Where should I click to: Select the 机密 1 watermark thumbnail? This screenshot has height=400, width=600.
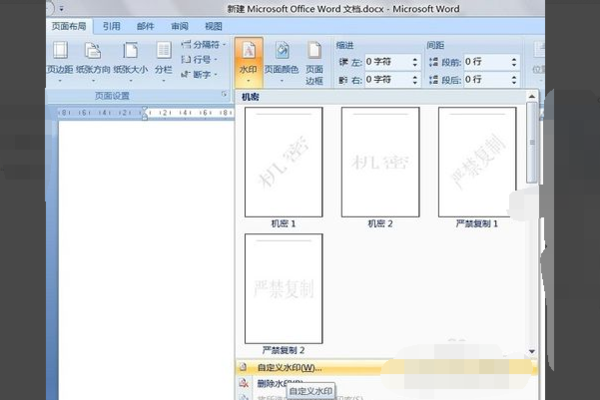[x=284, y=162]
